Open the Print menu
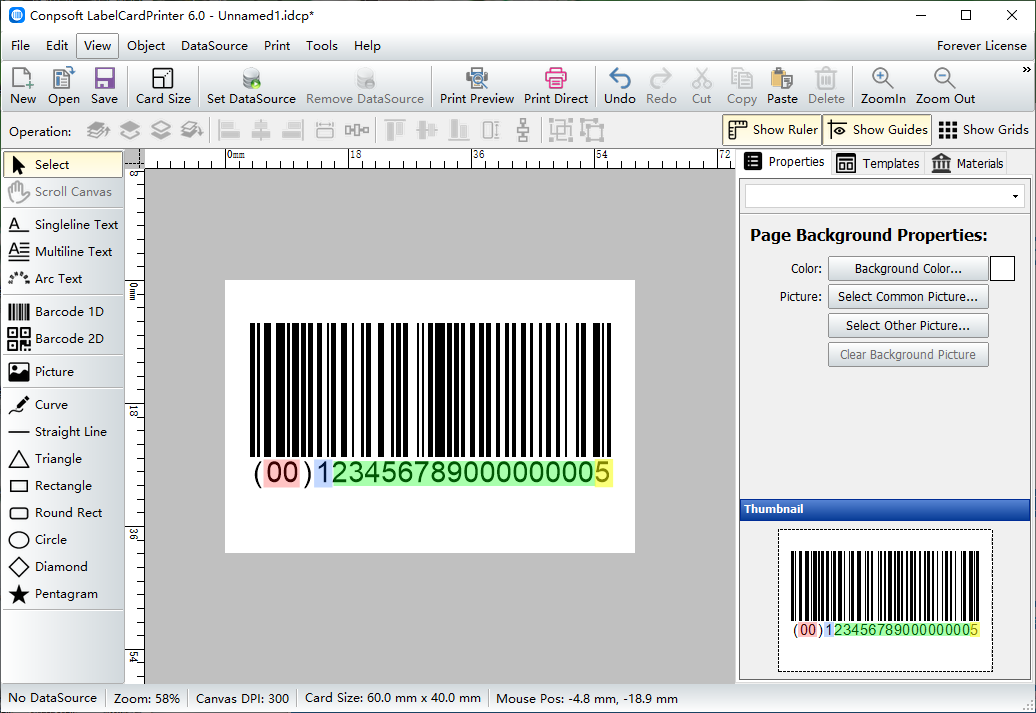The width and height of the screenshot is (1036, 713). tap(277, 46)
